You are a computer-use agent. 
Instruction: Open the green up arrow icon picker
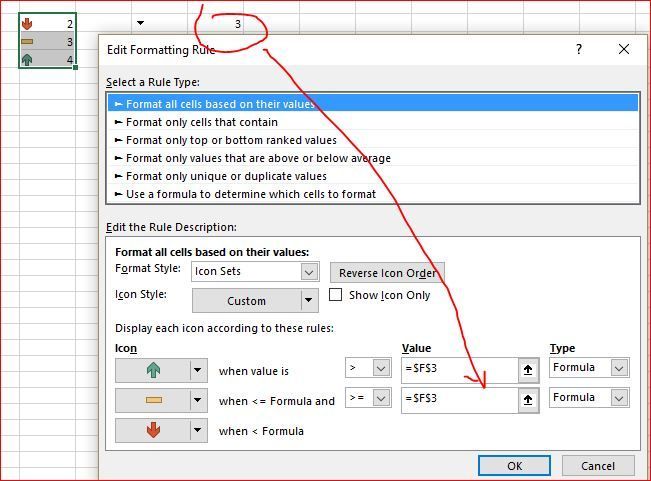tap(161, 370)
